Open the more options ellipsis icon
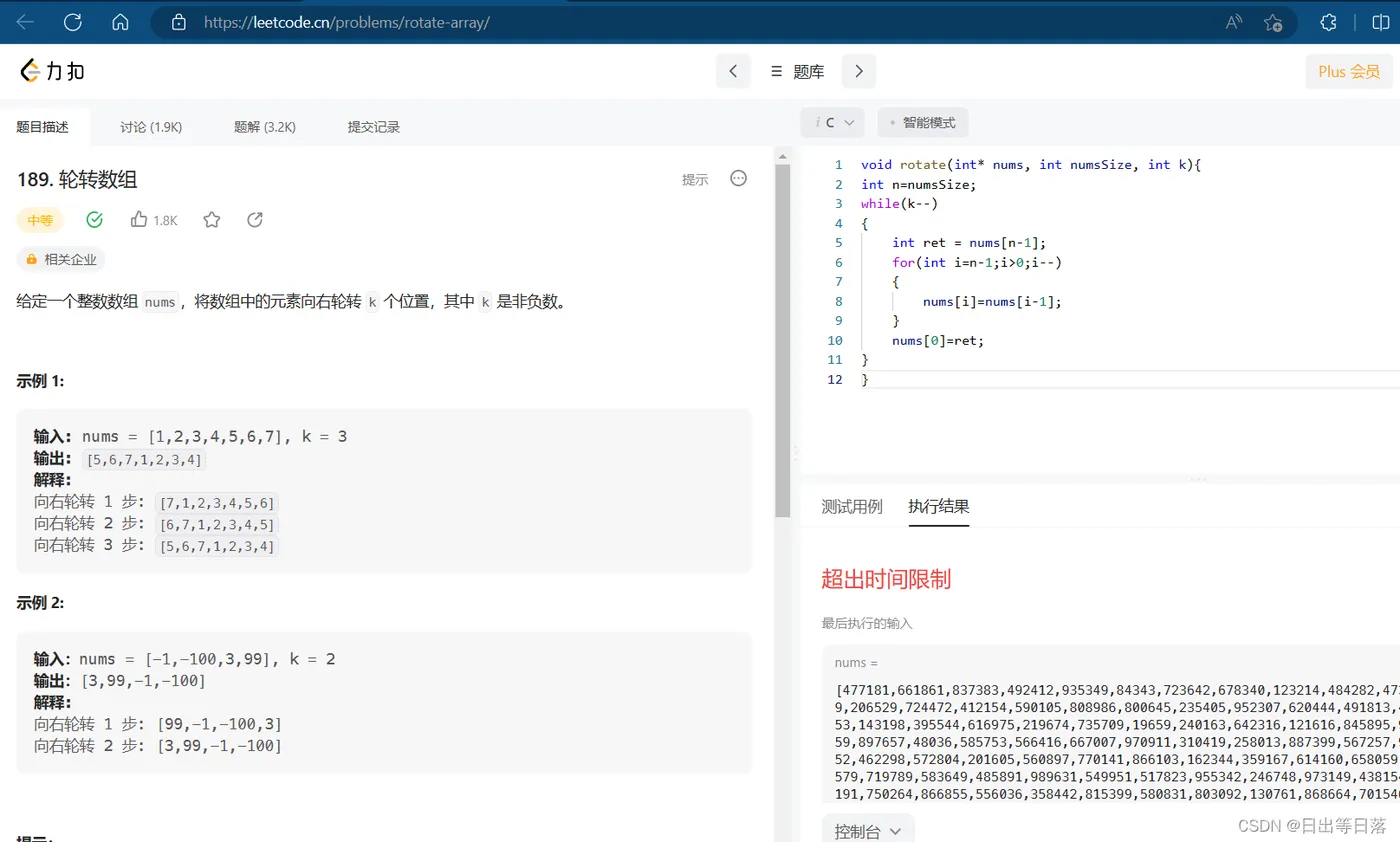Viewport: 1400px width, 842px height. coord(739,178)
